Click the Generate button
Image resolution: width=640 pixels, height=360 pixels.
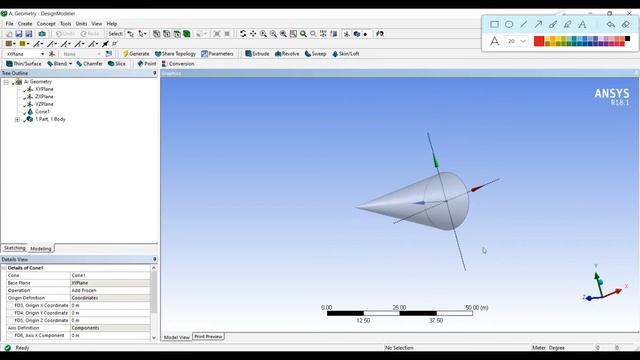coord(136,54)
